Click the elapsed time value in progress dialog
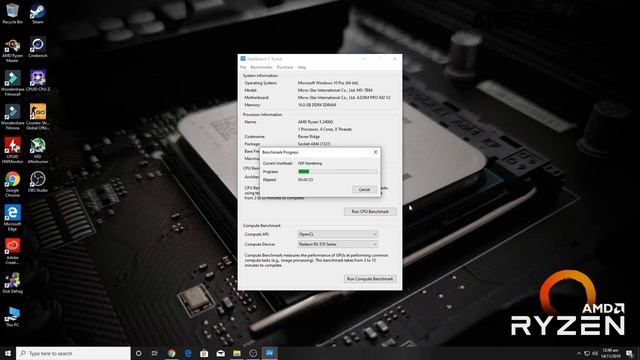Viewport: 640px width, 360px height. pyautogui.click(x=305, y=180)
